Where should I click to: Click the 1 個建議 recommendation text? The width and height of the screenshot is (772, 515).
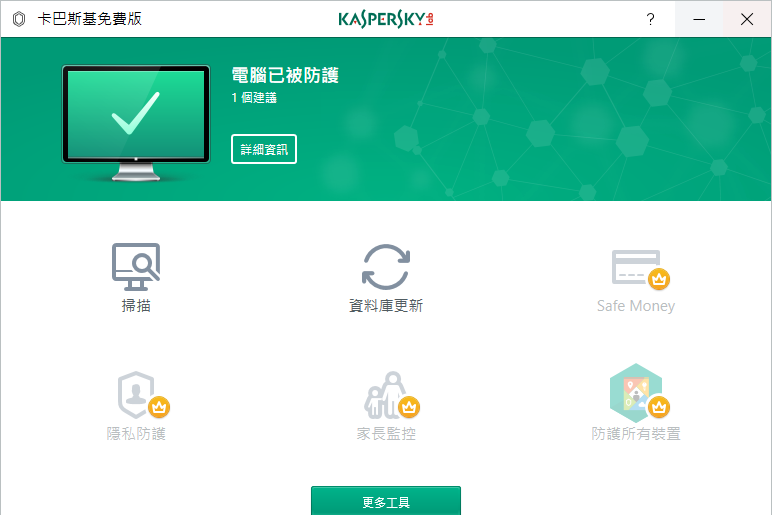coord(254,97)
